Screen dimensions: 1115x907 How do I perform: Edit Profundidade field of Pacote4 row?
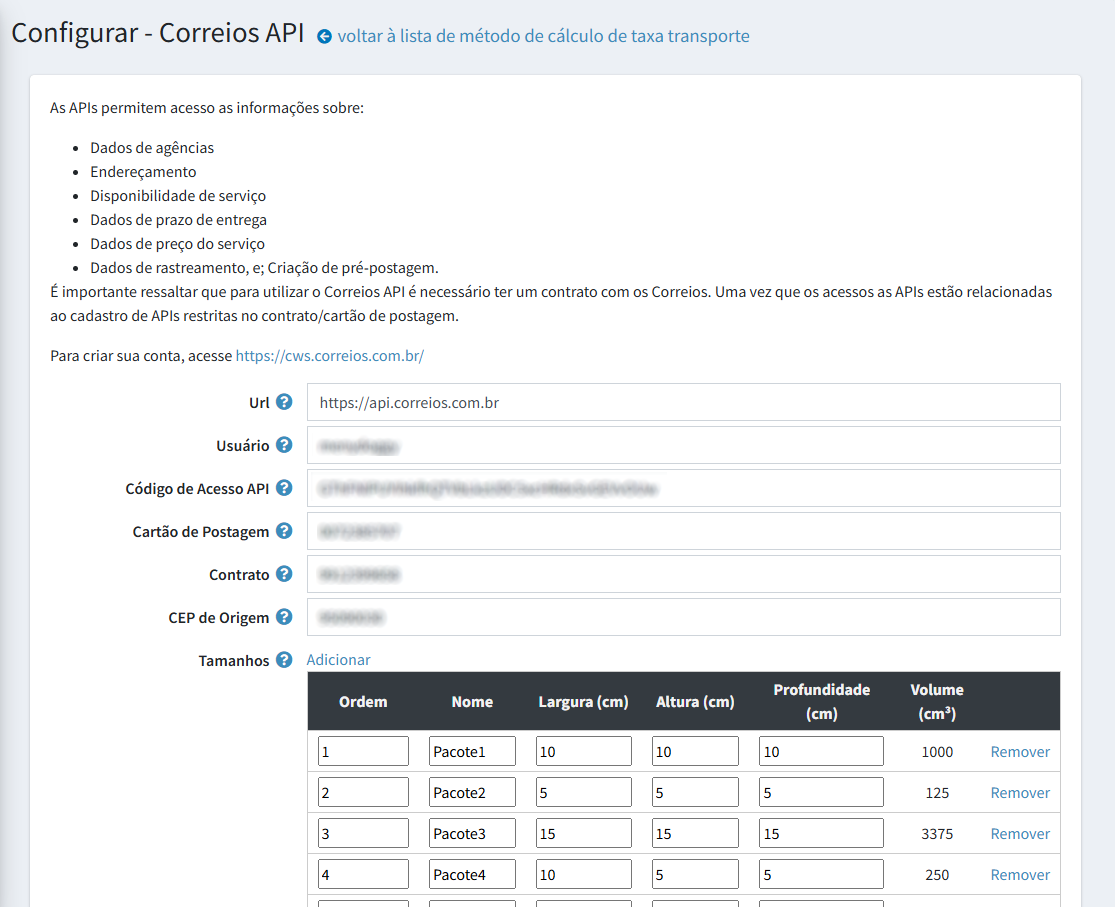pos(821,874)
